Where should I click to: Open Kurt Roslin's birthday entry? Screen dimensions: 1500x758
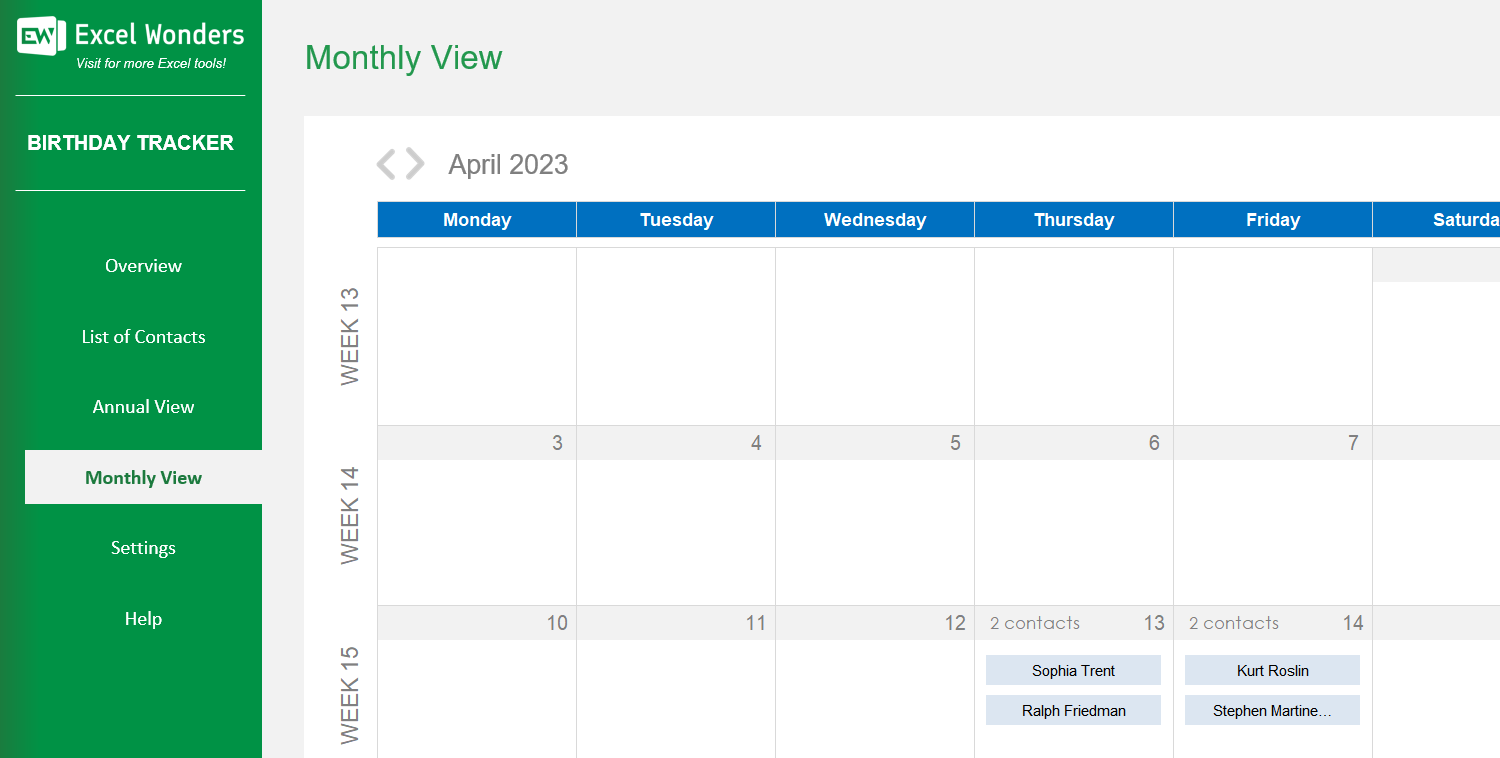pos(1272,670)
